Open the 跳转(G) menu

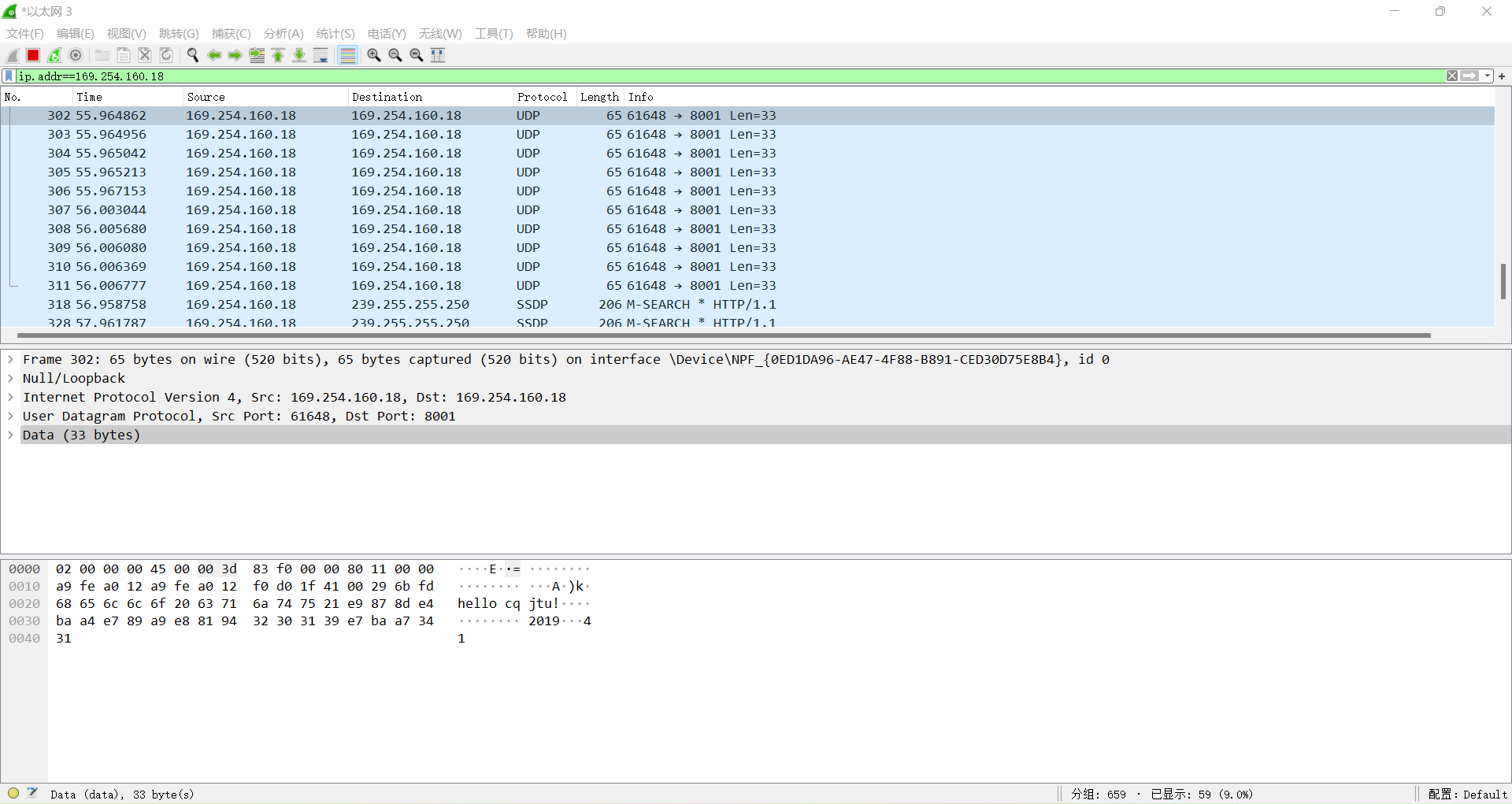[x=179, y=34]
